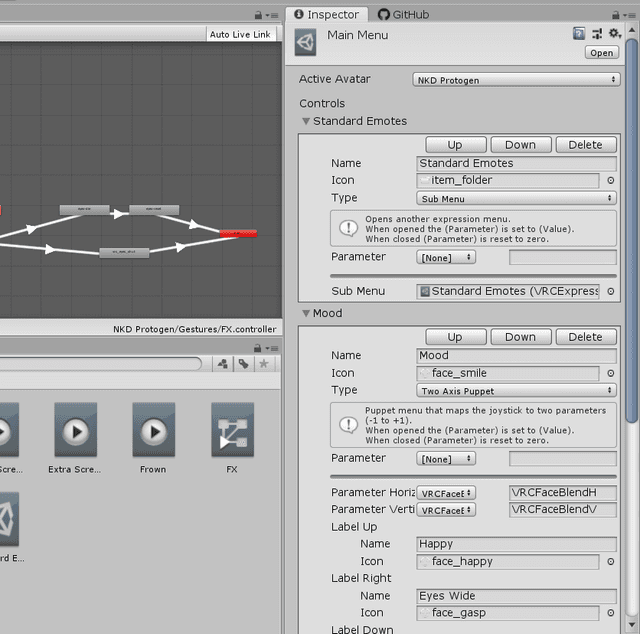Click the Open button for Main Menu
This screenshot has width=640, height=634.
coord(602,53)
